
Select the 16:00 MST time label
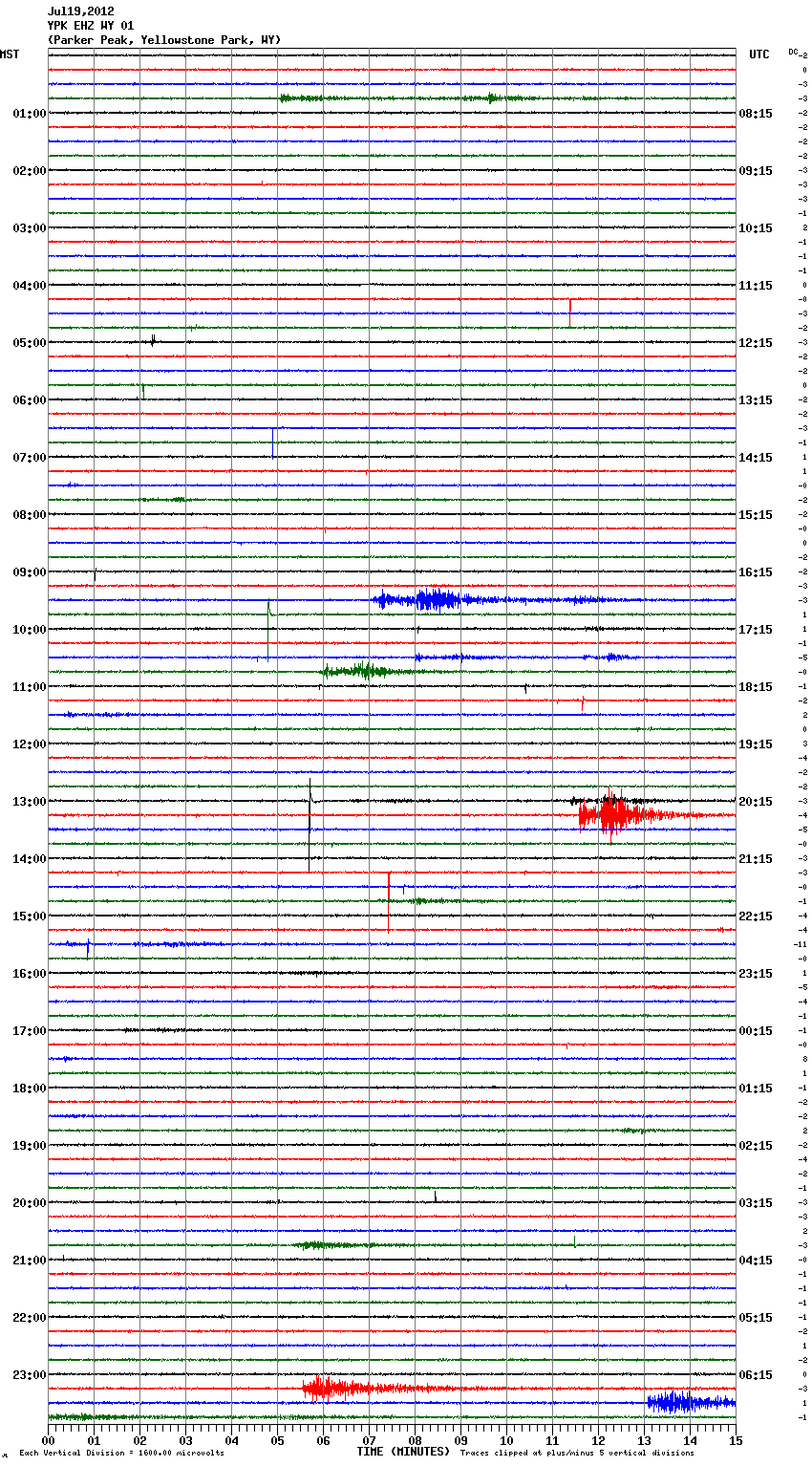pyautogui.click(x=29, y=974)
